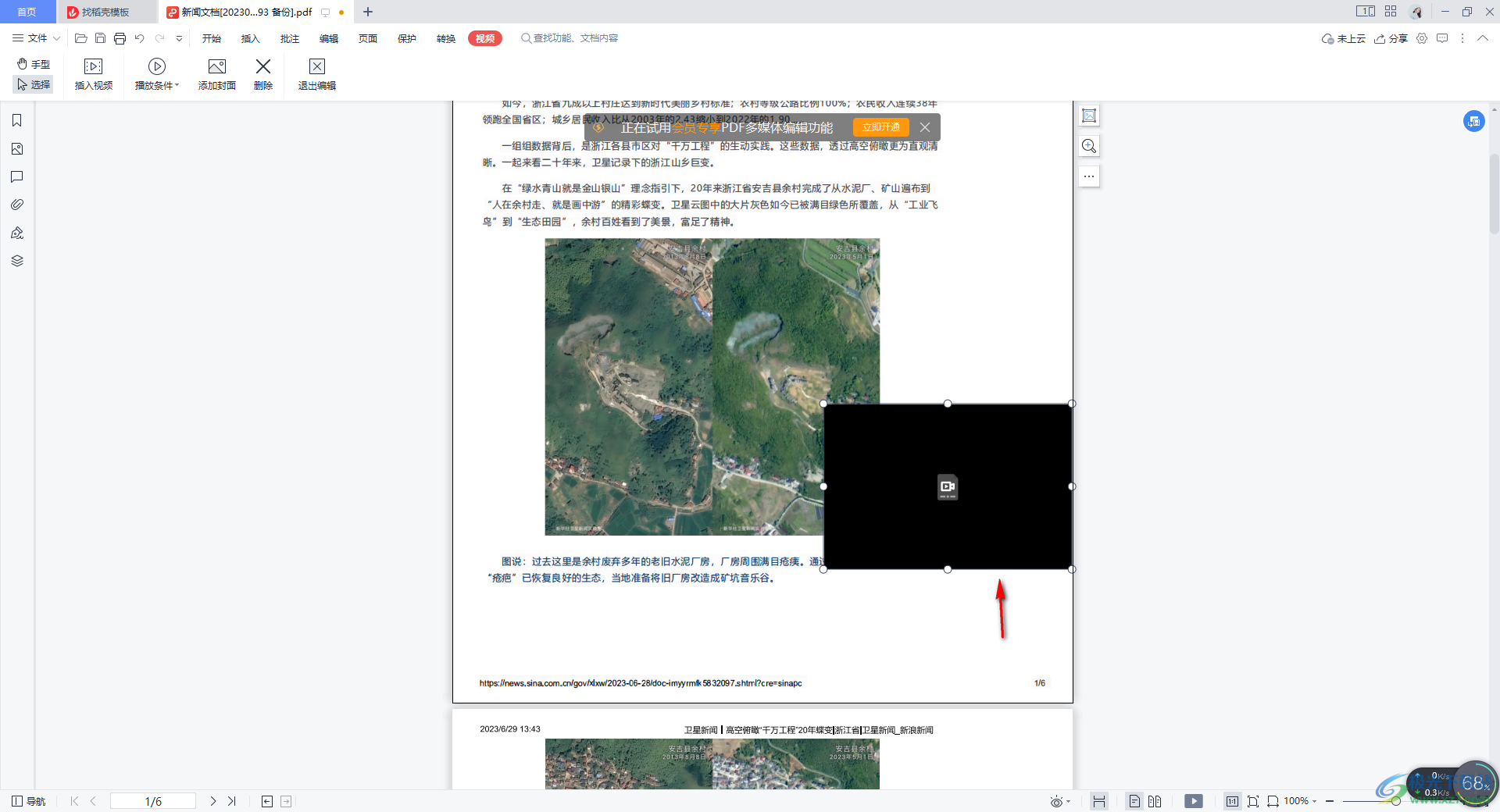Select two-page view
The width and height of the screenshot is (1500, 812).
pos(1155,801)
